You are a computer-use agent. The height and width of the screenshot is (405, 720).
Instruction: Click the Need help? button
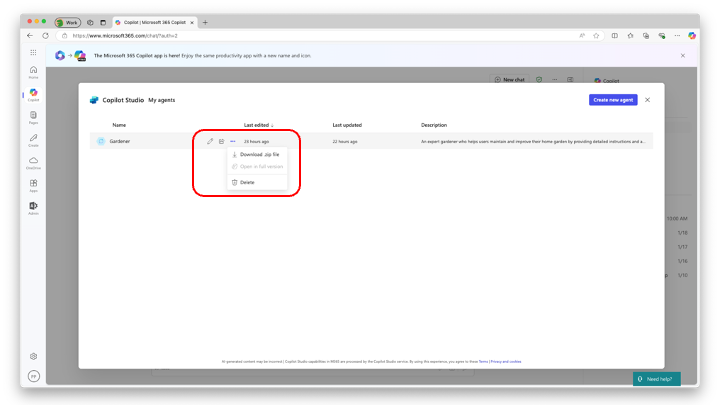pos(657,379)
